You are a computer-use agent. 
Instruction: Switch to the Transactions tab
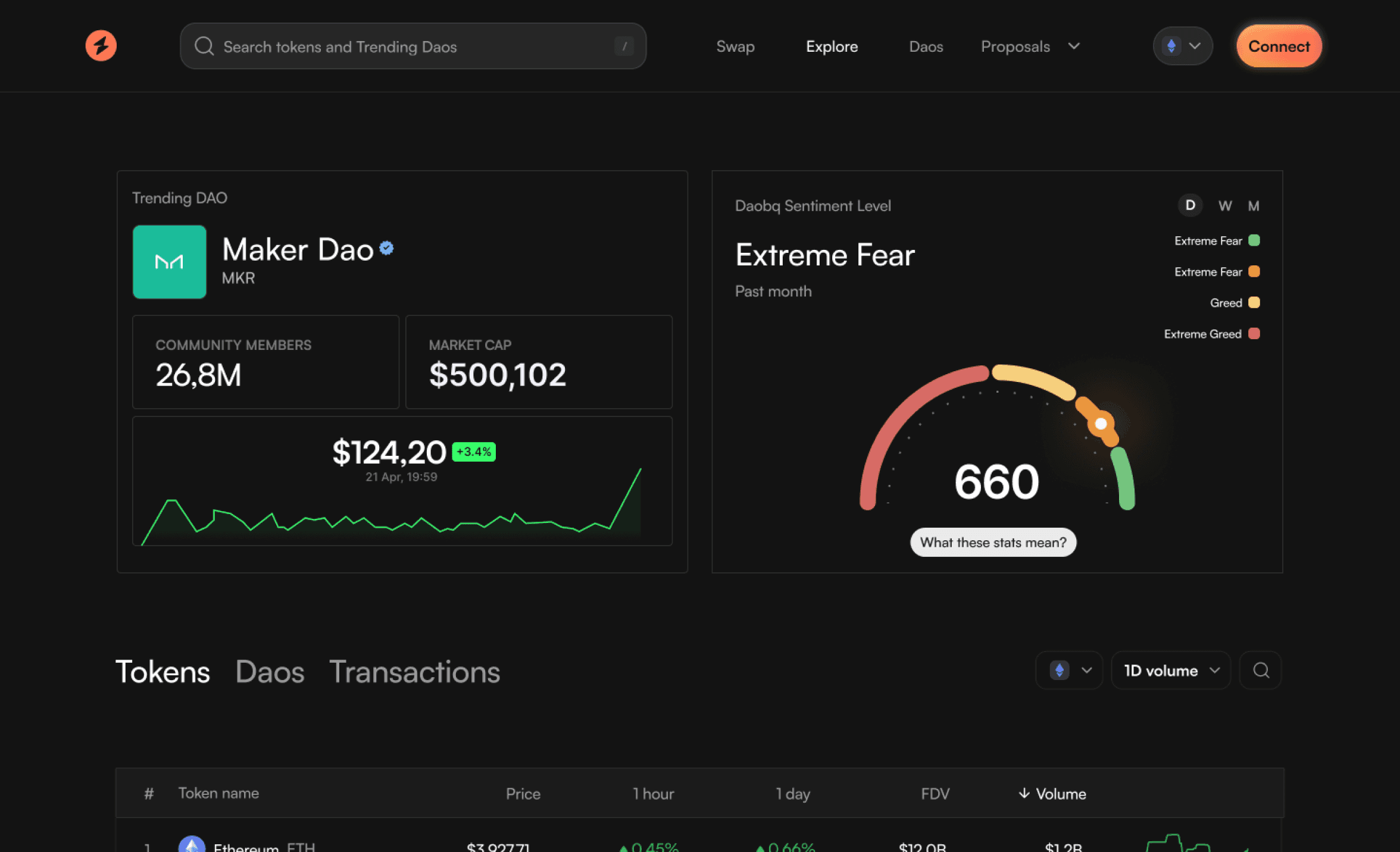(x=414, y=672)
